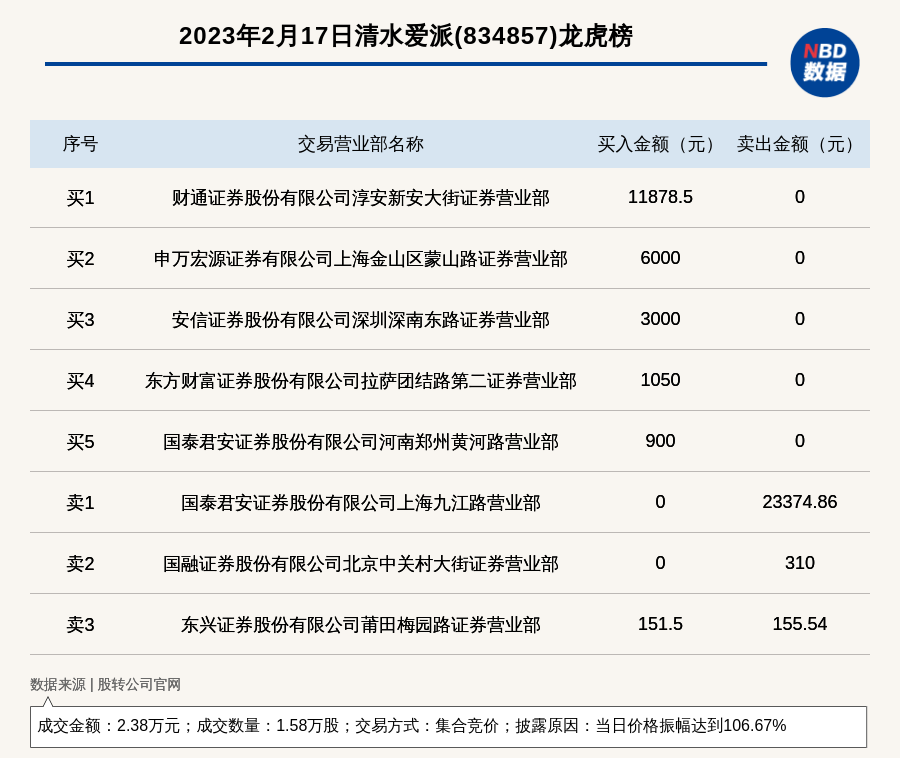
Task: Select the 买4 row label
Action: point(80,381)
